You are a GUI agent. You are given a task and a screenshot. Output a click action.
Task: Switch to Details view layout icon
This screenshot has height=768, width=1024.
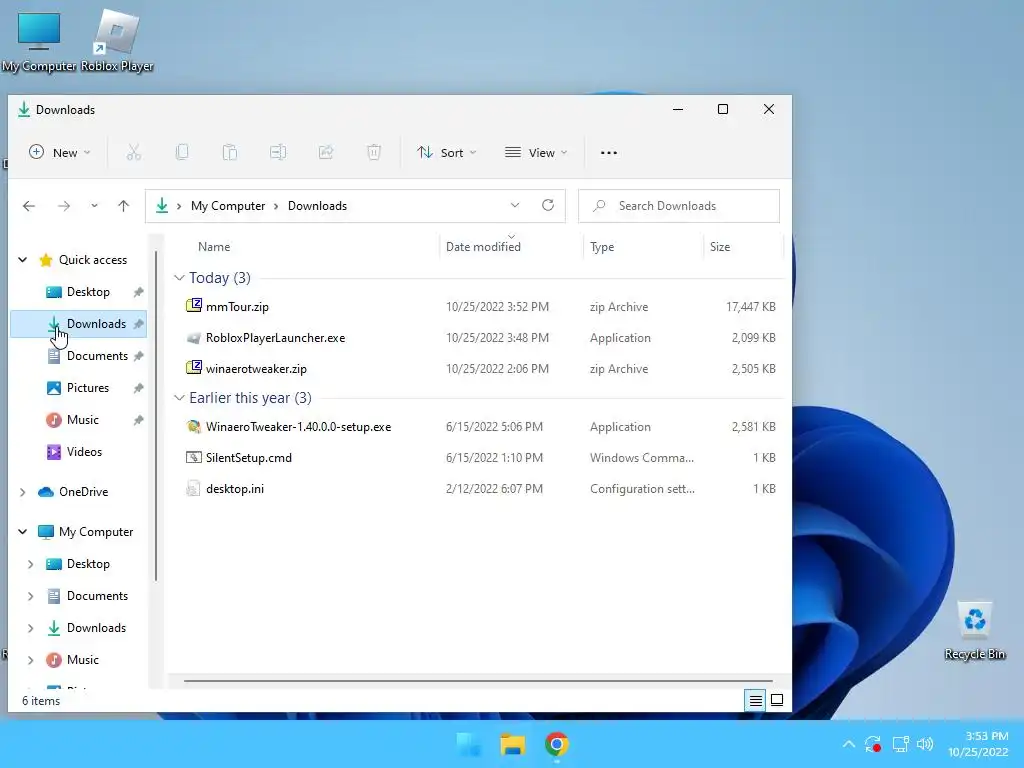point(756,700)
